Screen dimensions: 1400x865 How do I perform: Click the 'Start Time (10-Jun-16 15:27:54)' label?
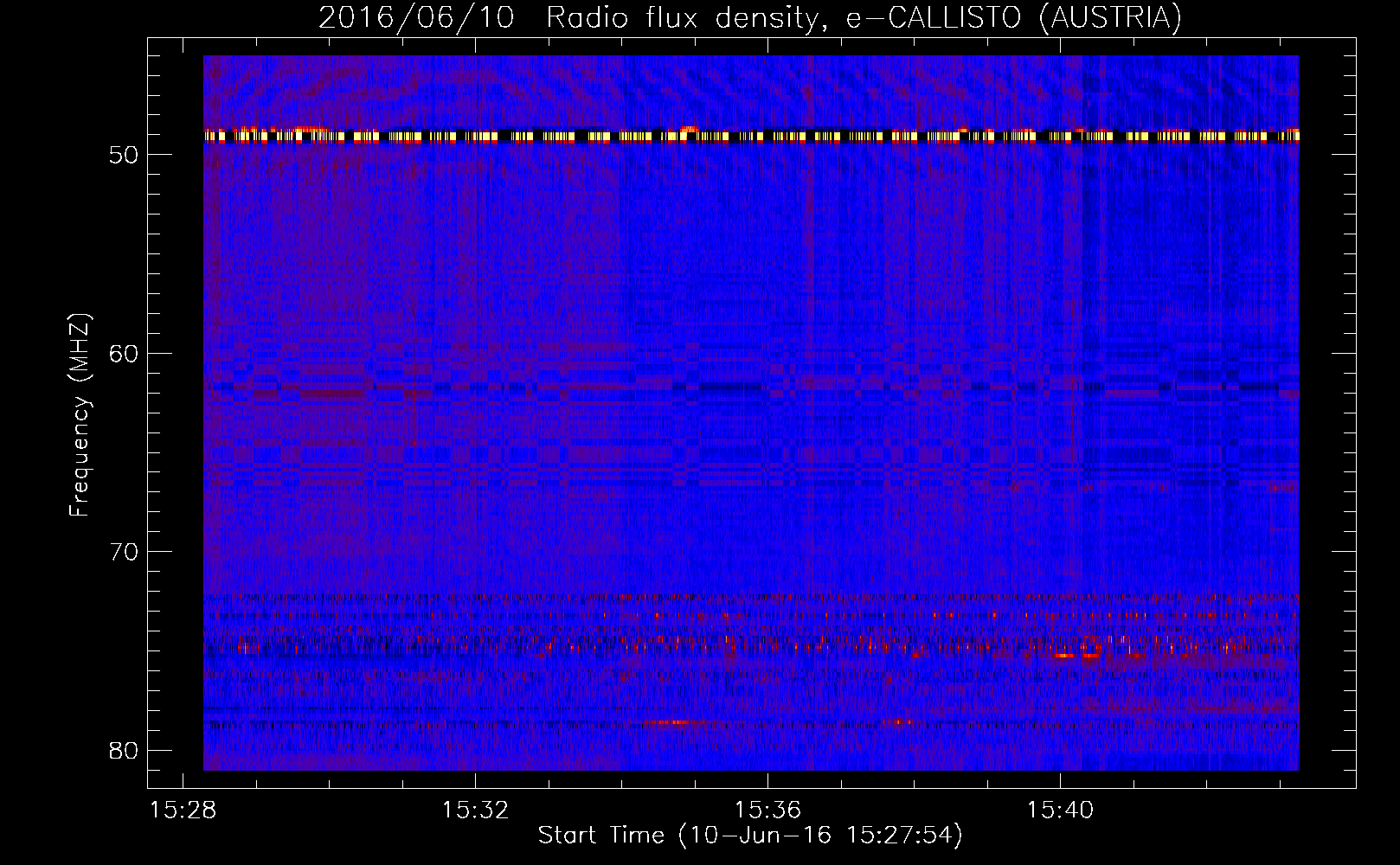click(750, 836)
